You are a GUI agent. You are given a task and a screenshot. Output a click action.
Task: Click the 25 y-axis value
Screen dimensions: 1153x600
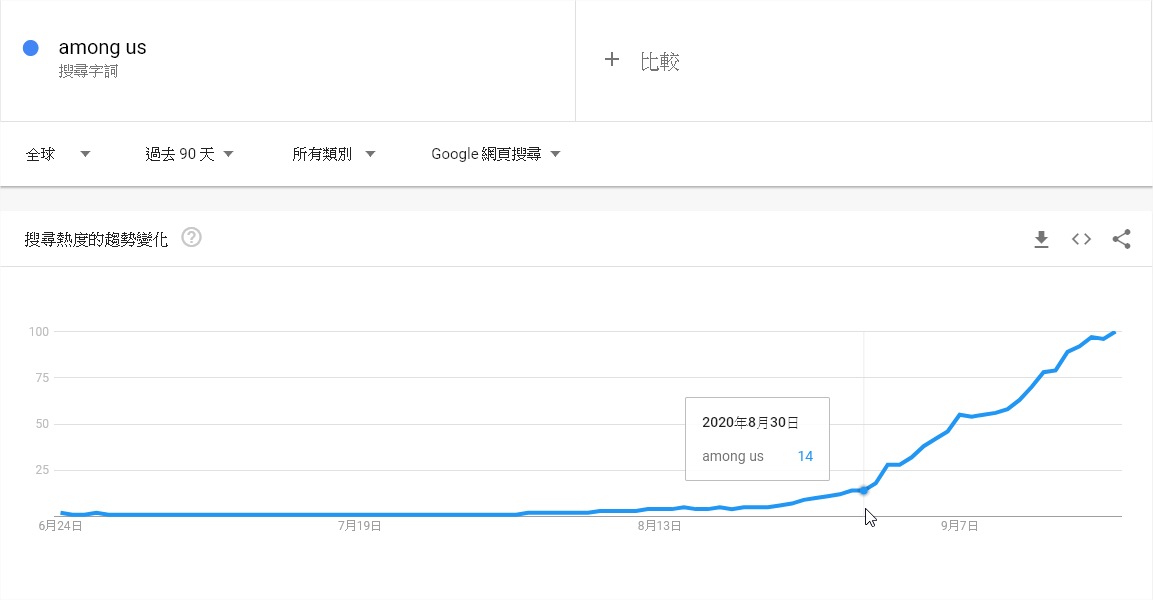42,470
